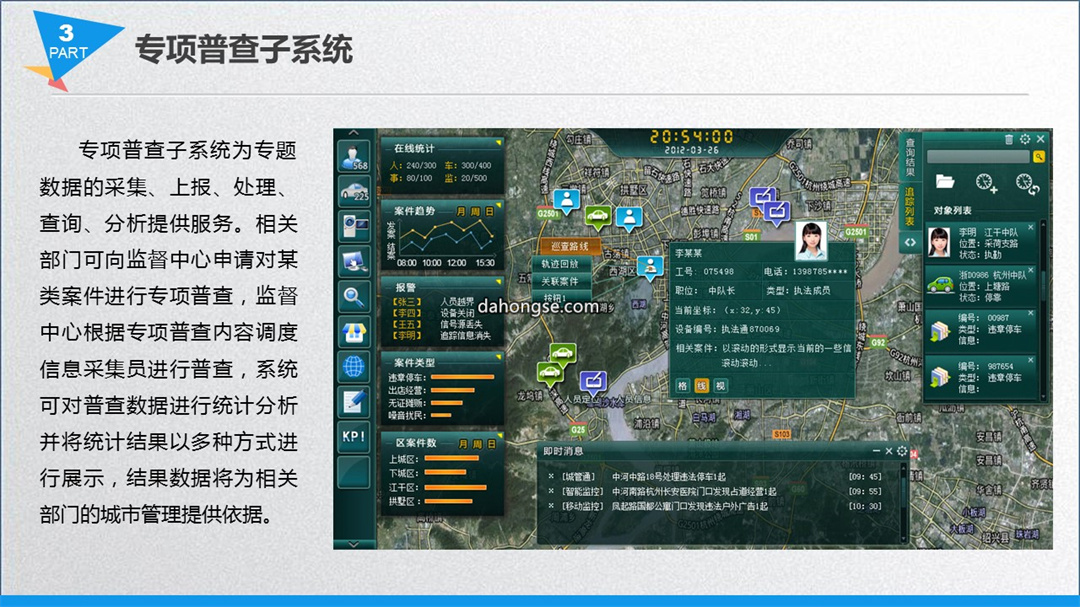Click the purple device marker near 下沙镇
Image resolution: width=1080 pixels, height=607 pixels.
click(776, 212)
